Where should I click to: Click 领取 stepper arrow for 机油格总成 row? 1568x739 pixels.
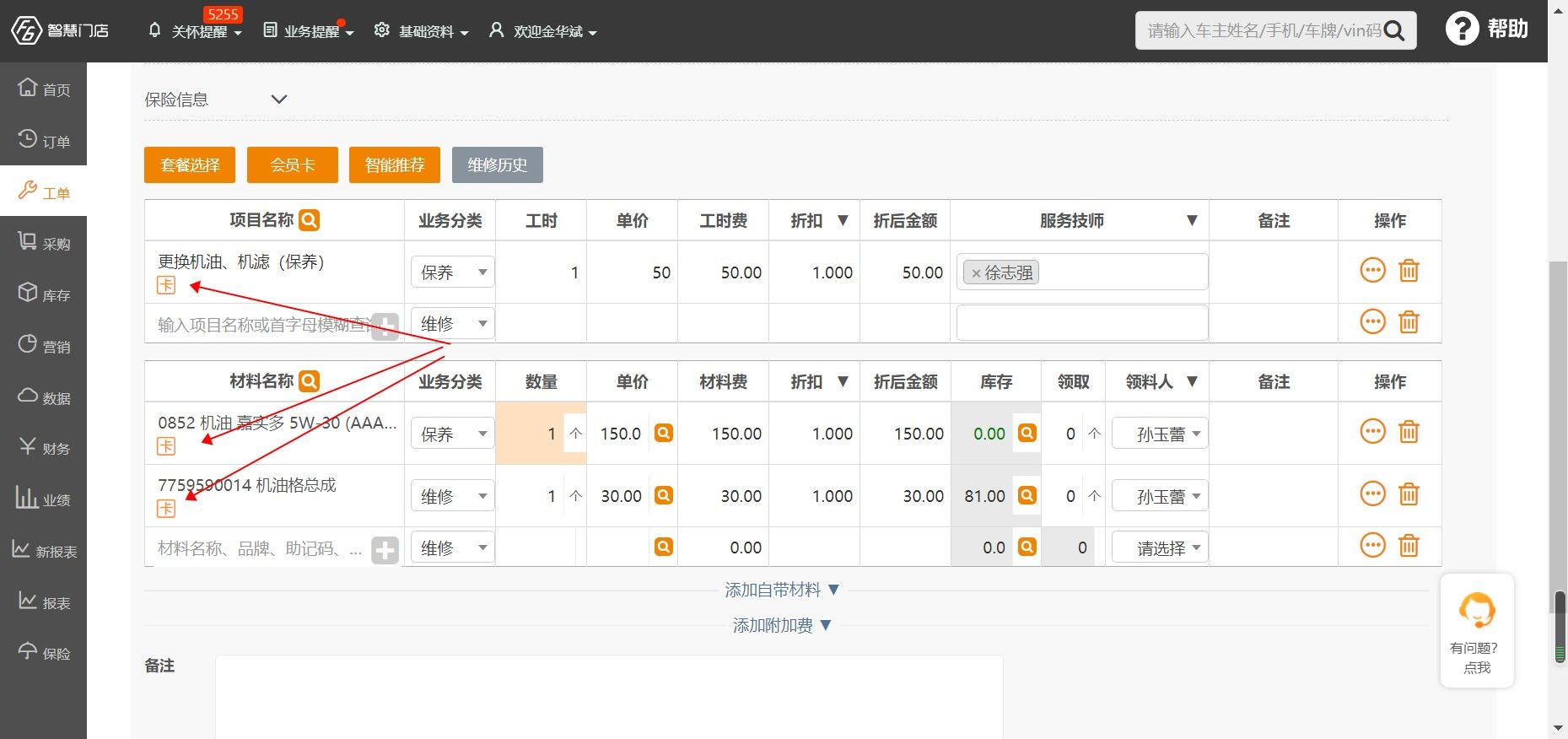coord(1095,495)
